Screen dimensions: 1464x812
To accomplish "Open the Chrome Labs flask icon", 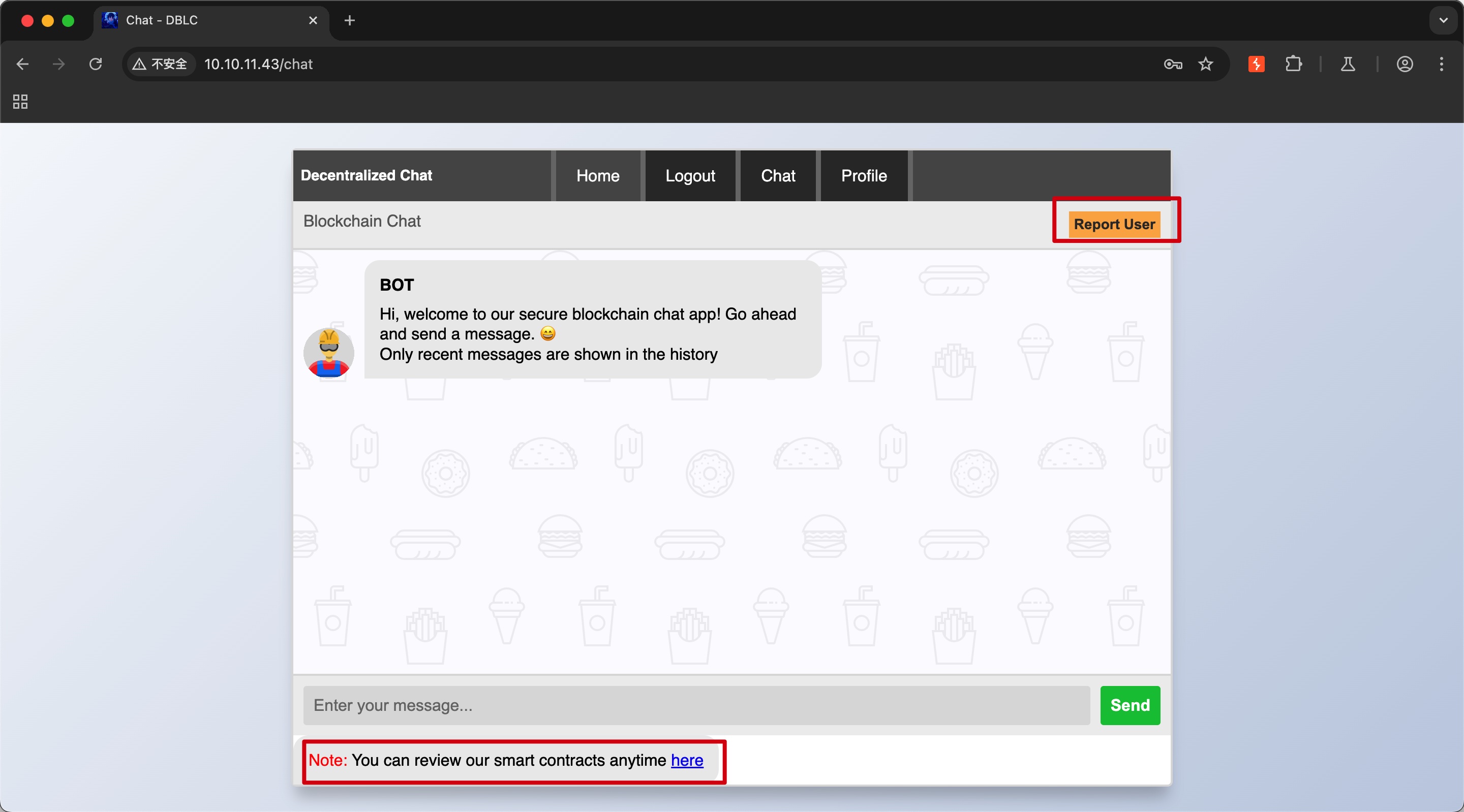I will pyautogui.click(x=1348, y=64).
